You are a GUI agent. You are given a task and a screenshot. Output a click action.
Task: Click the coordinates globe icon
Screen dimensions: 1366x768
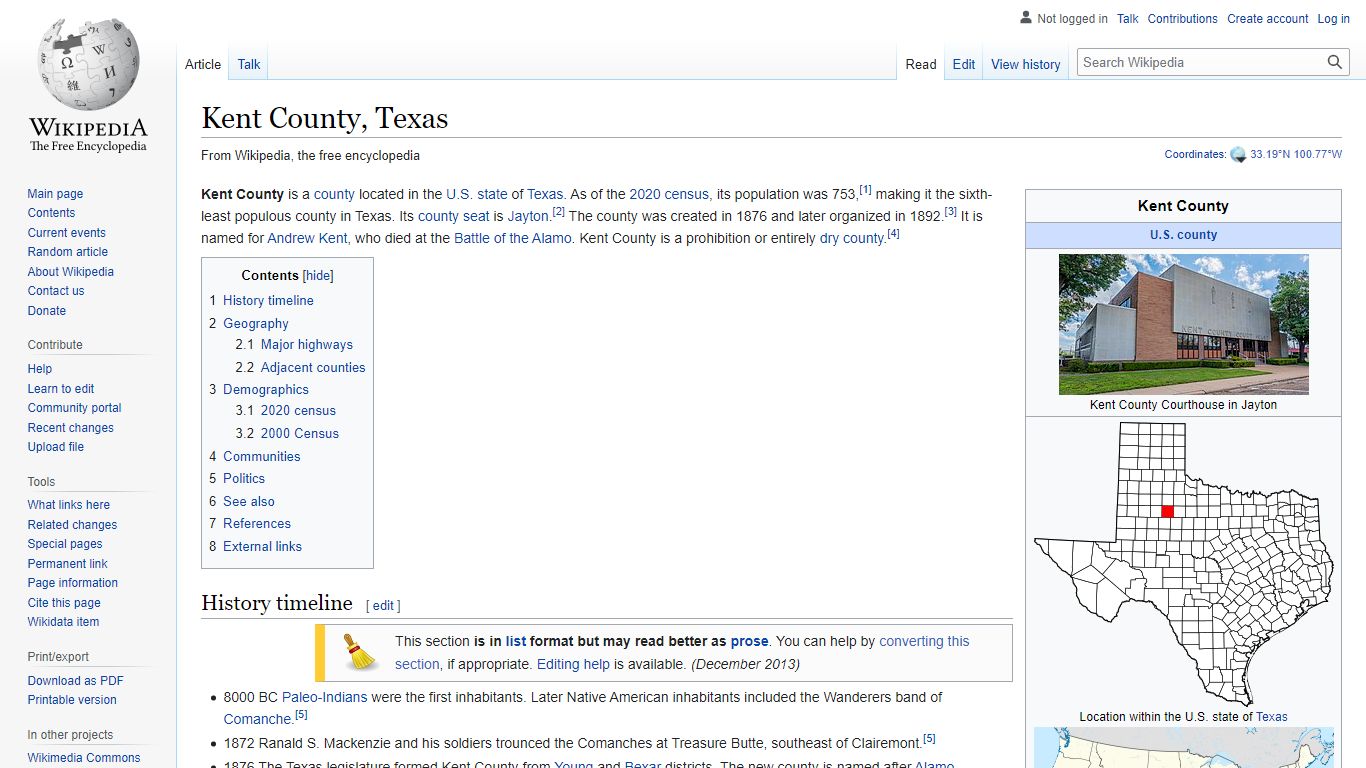pyautogui.click(x=1238, y=155)
